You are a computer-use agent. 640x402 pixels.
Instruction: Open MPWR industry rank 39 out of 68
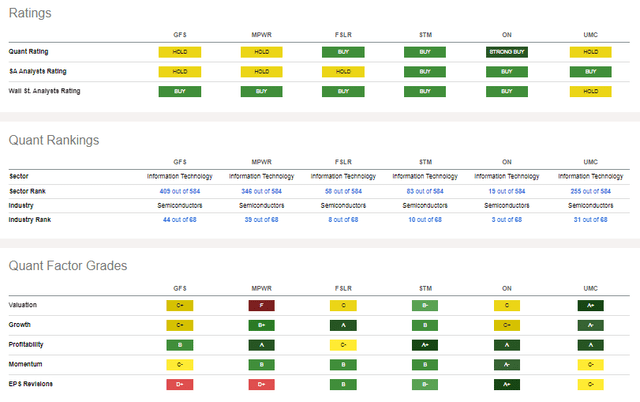tap(261, 220)
